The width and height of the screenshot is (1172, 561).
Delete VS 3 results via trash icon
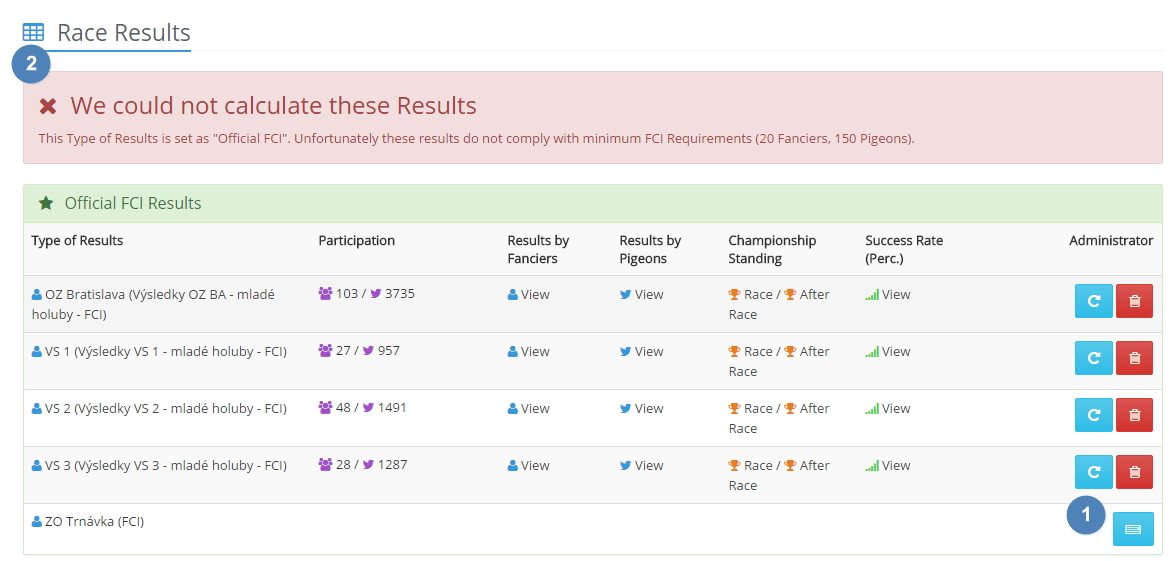tap(1134, 472)
